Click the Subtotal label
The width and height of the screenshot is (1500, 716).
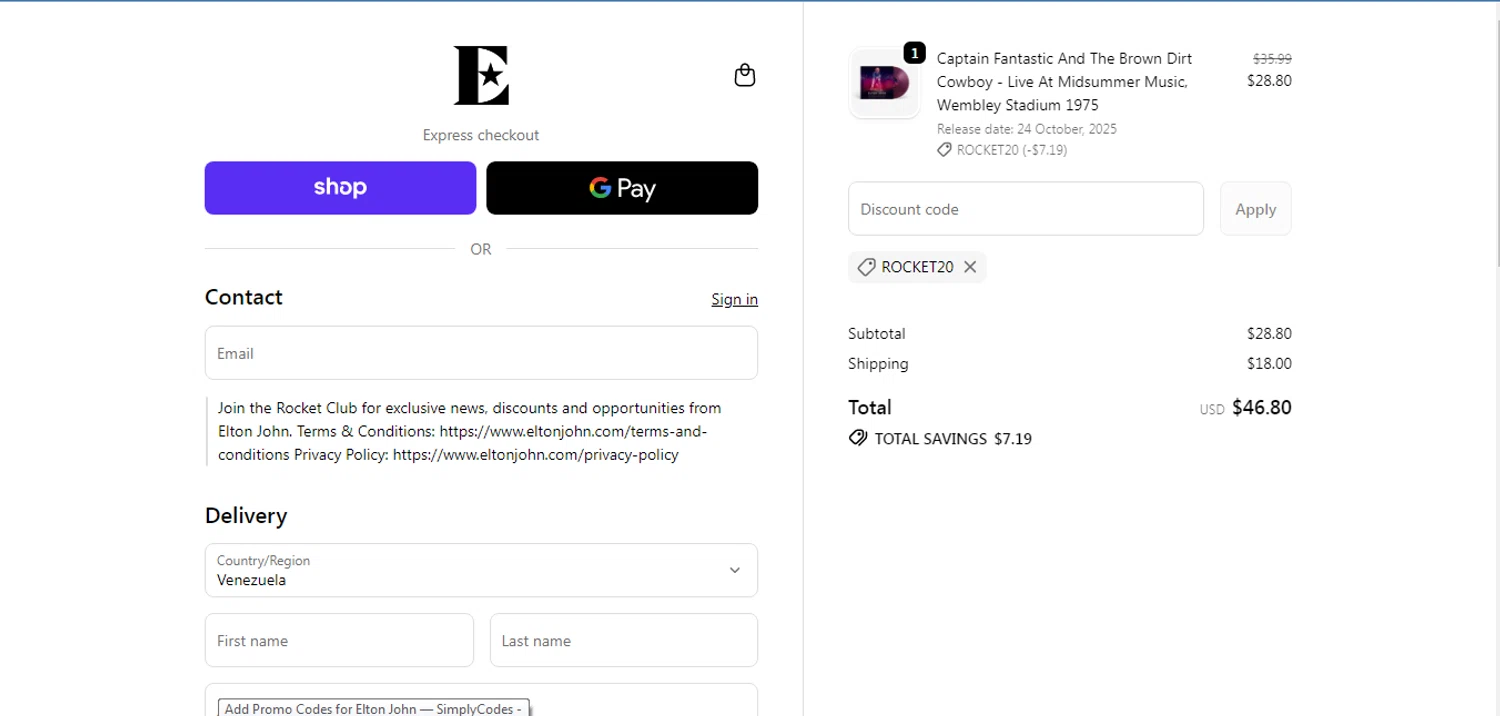877,333
